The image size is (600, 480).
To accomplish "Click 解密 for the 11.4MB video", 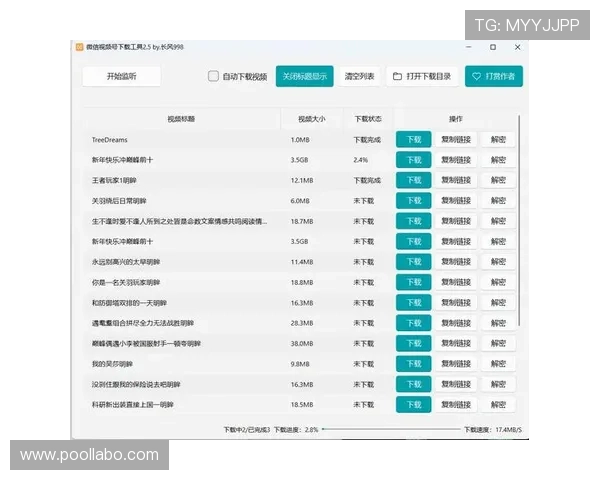I will click(x=498, y=262).
